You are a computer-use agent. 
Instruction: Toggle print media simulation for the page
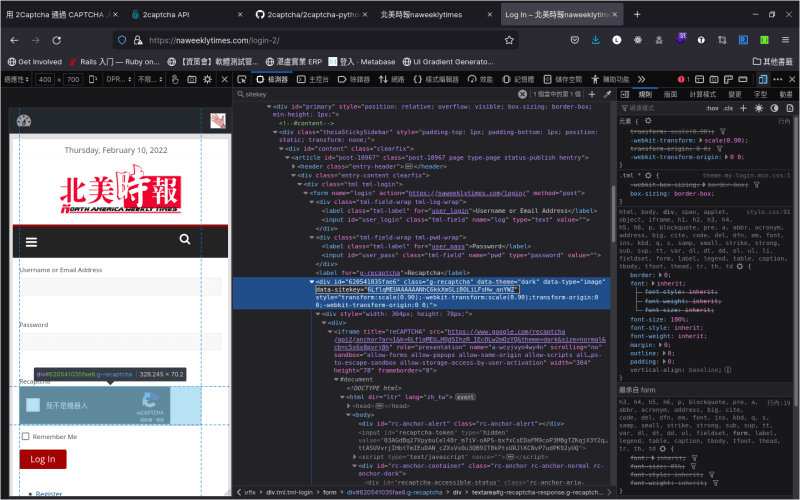790,108
